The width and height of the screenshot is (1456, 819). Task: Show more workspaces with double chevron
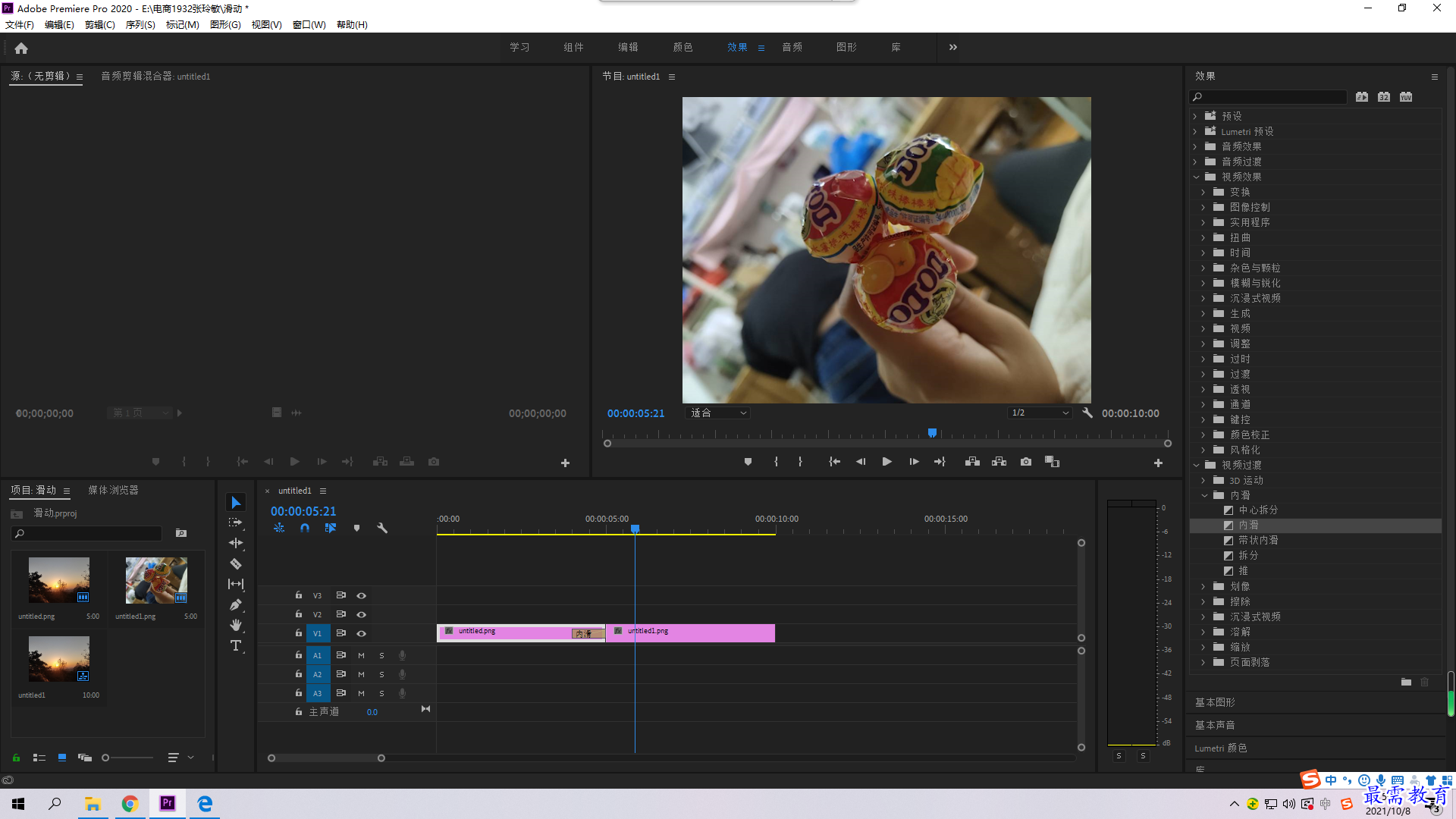tap(952, 47)
